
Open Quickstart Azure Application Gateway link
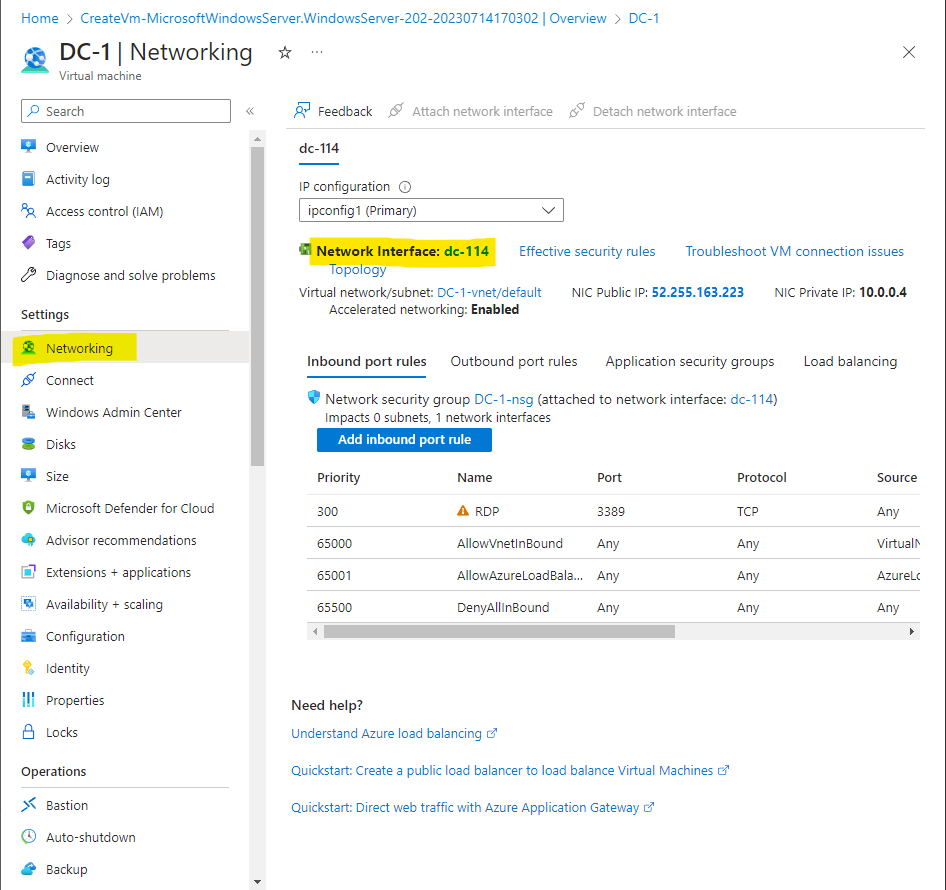coord(472,807)
